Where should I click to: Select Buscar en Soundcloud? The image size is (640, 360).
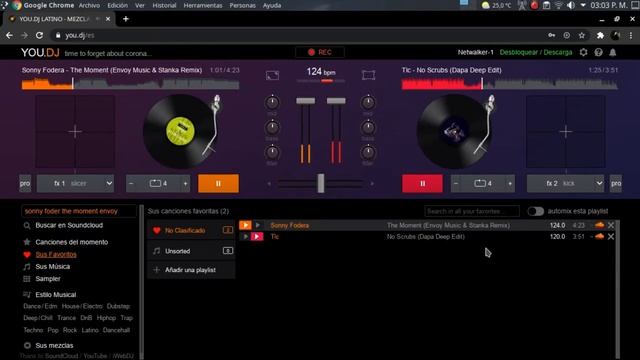69,225
